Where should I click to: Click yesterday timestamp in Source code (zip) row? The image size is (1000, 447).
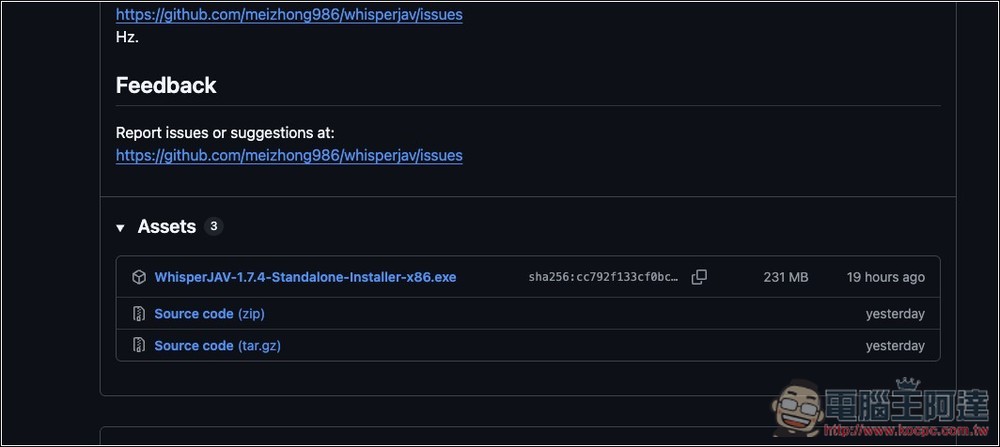(895, 314)
